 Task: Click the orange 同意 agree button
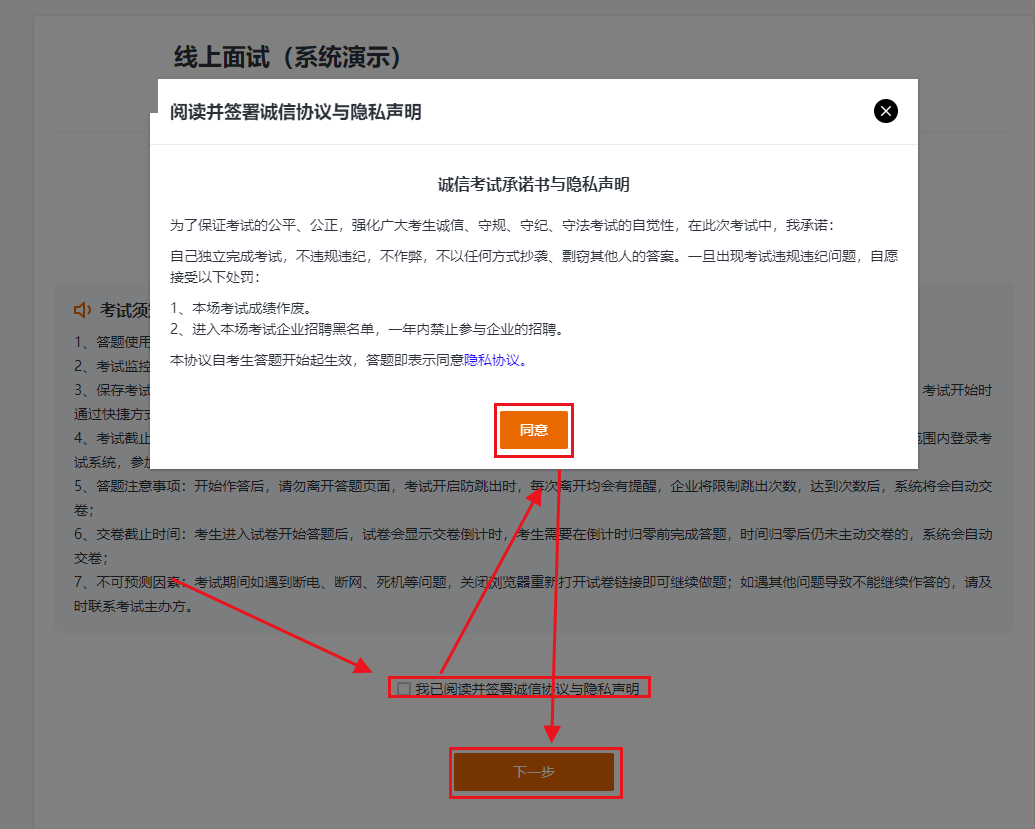point(533,430)
